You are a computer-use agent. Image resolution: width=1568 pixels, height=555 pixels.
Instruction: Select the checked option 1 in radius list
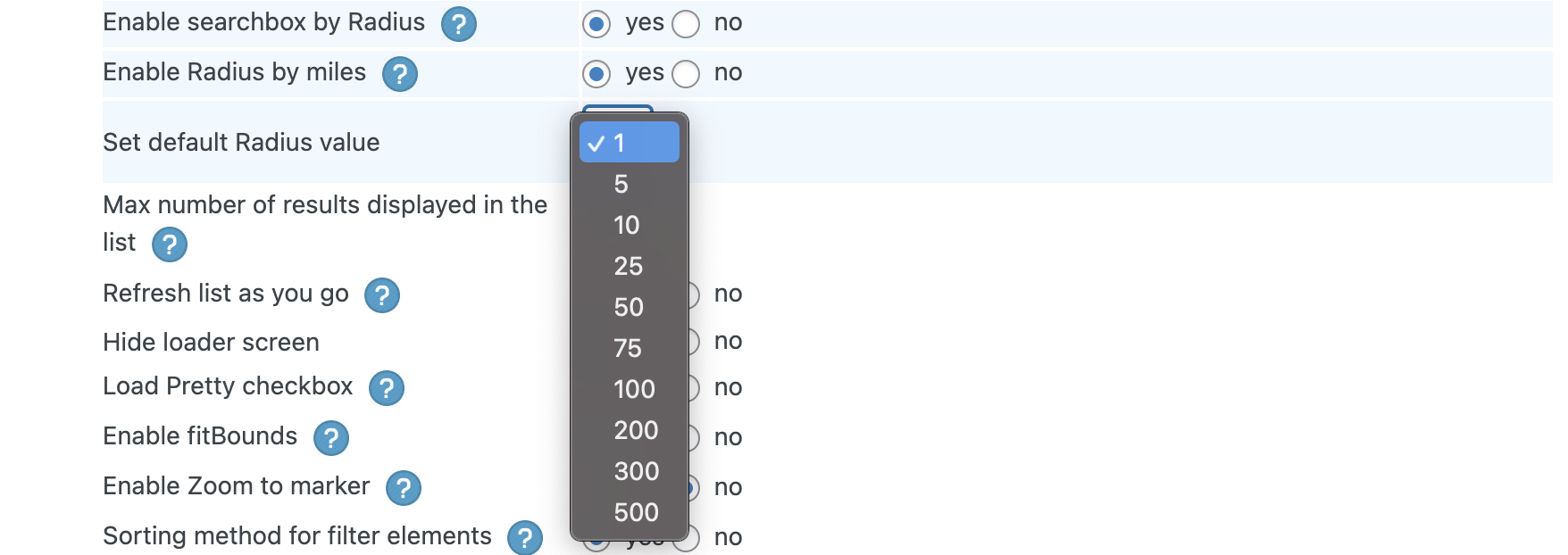[x=629, y=143]
